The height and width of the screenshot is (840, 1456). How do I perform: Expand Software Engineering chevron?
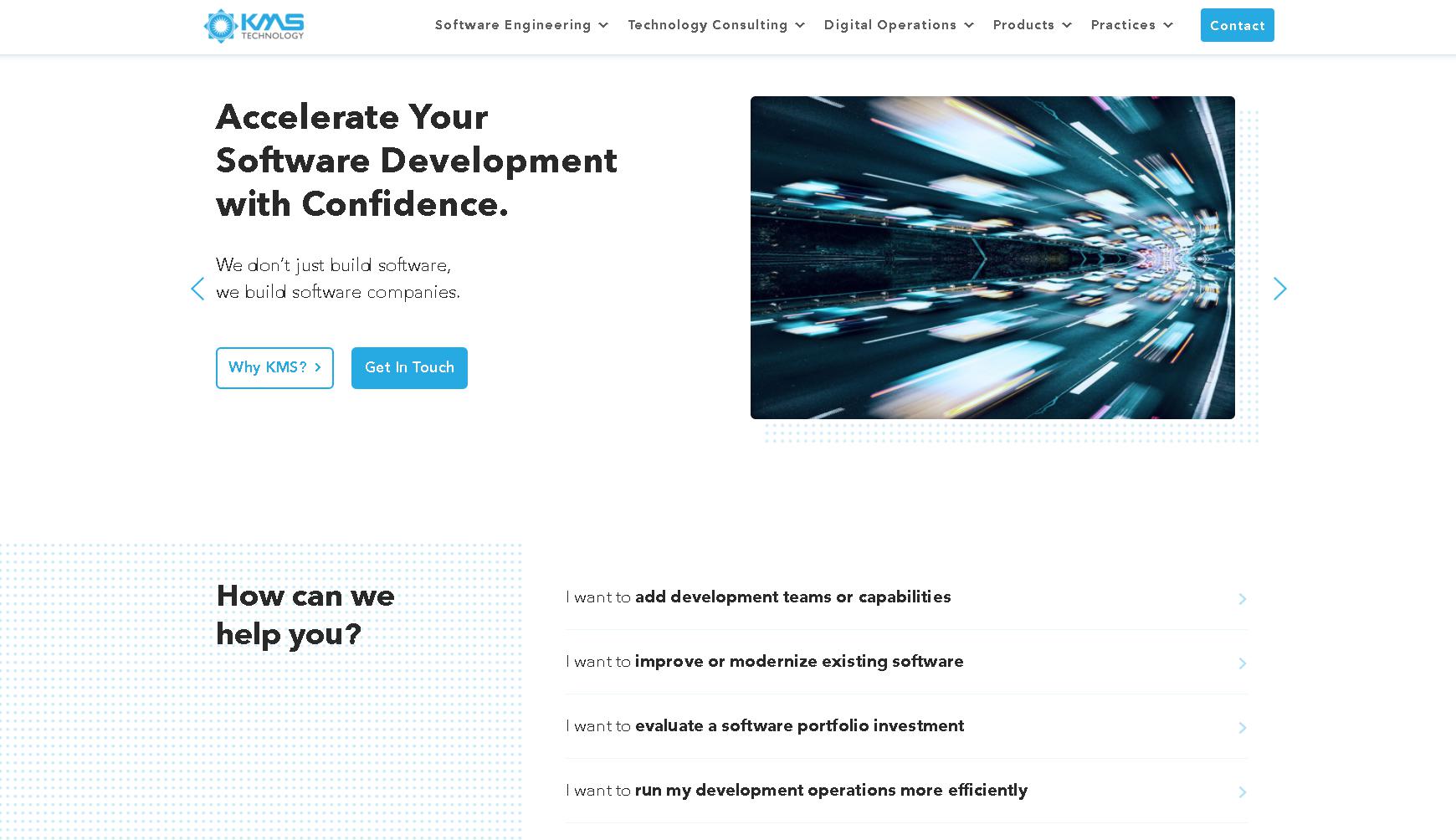603,26
